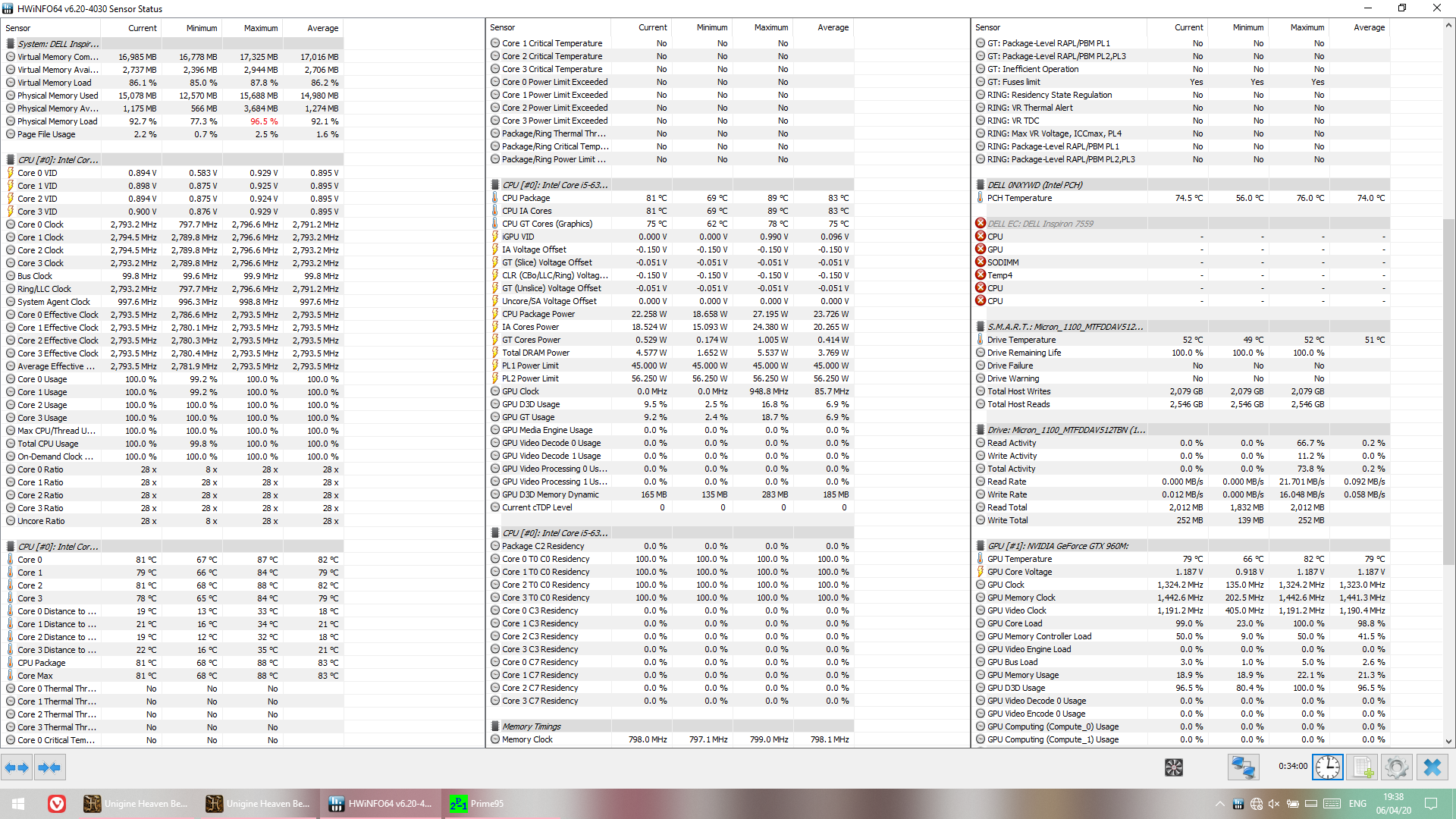Select the Bus Clock row
1456x819 pixels.
[174, 276]
